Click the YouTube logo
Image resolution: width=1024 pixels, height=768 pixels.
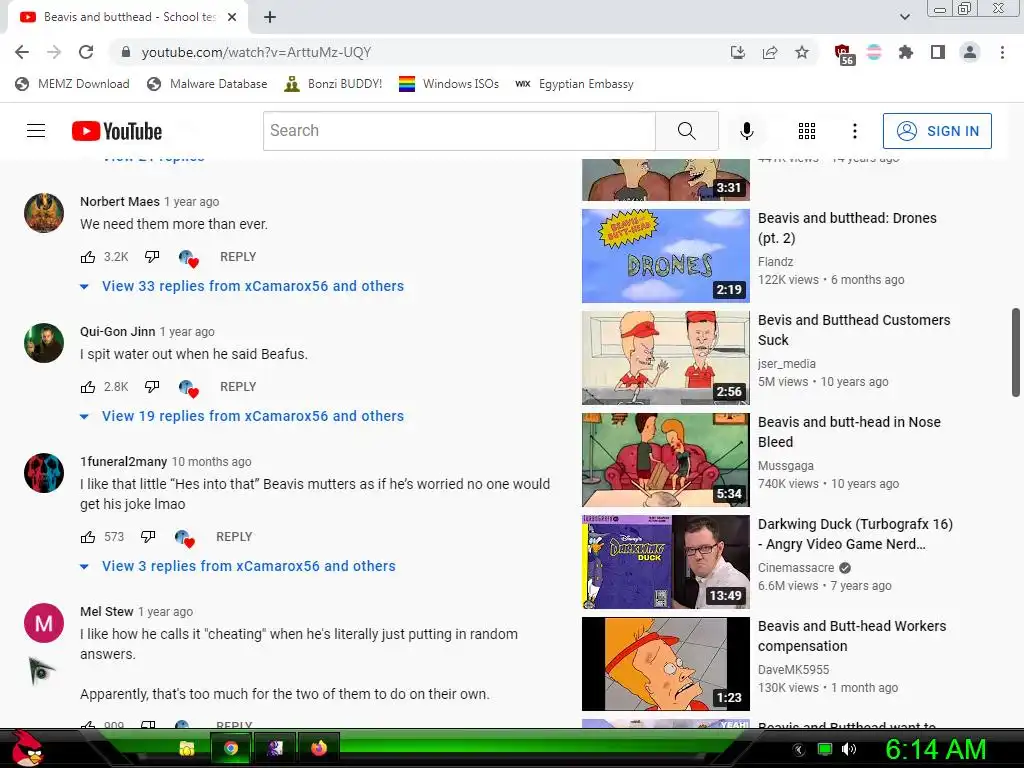pyautogui.click(x=117, y=131)
